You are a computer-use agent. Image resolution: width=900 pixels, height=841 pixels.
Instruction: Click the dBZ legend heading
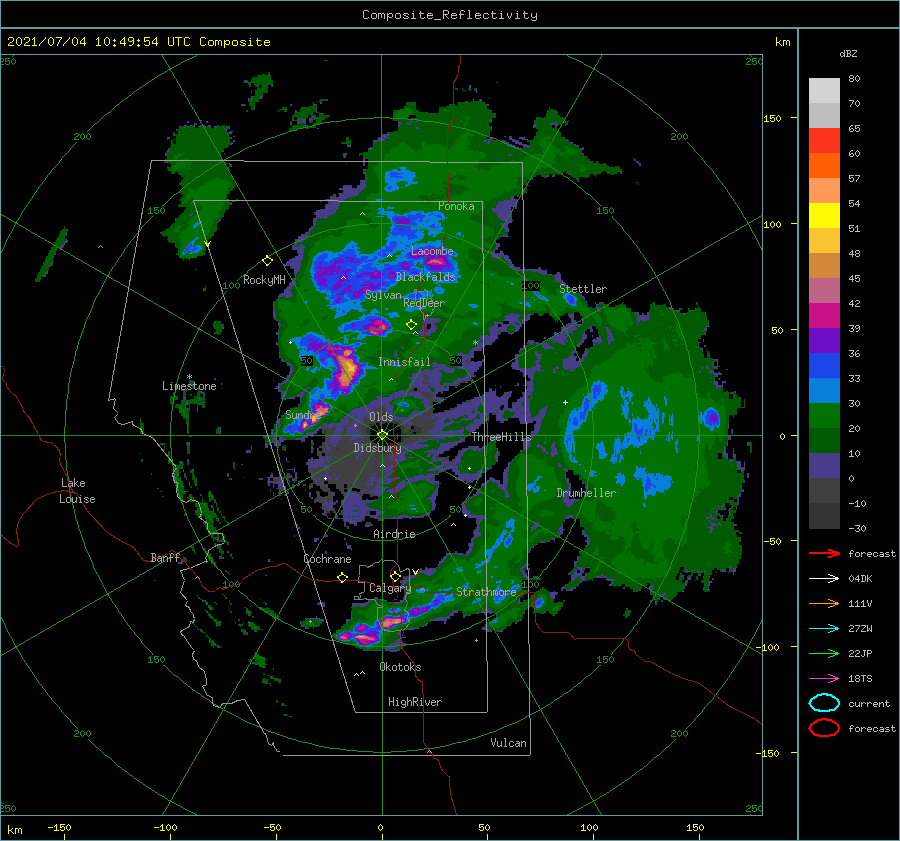[x=848, y=54]
